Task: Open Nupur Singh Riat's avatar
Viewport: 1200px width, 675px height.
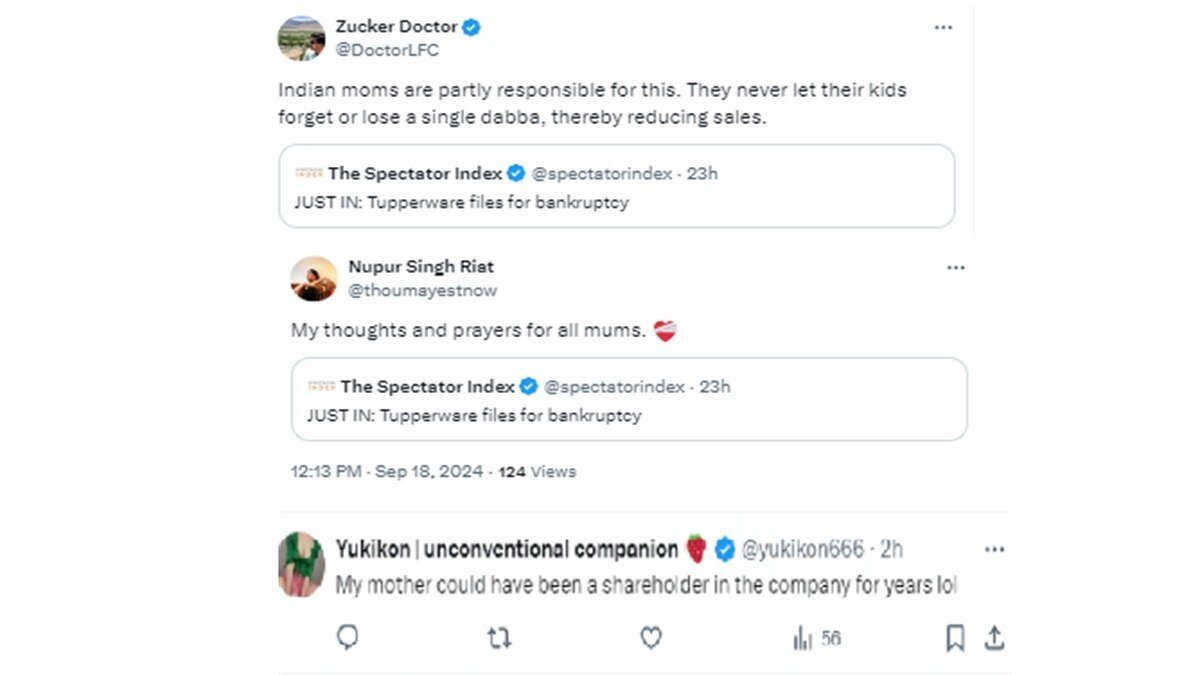Action: [x=314, y=278]
